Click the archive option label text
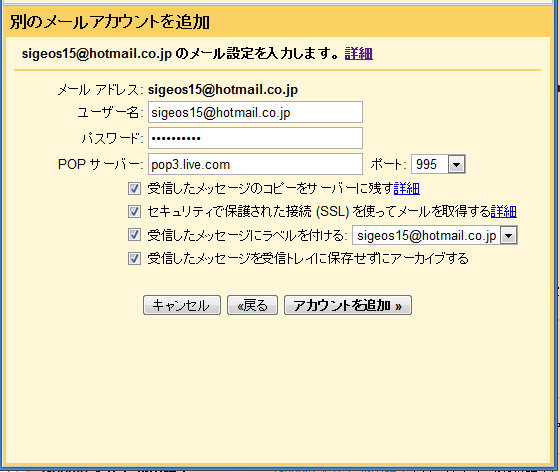The height and width of the screenshot is (472, 560). 308,258
